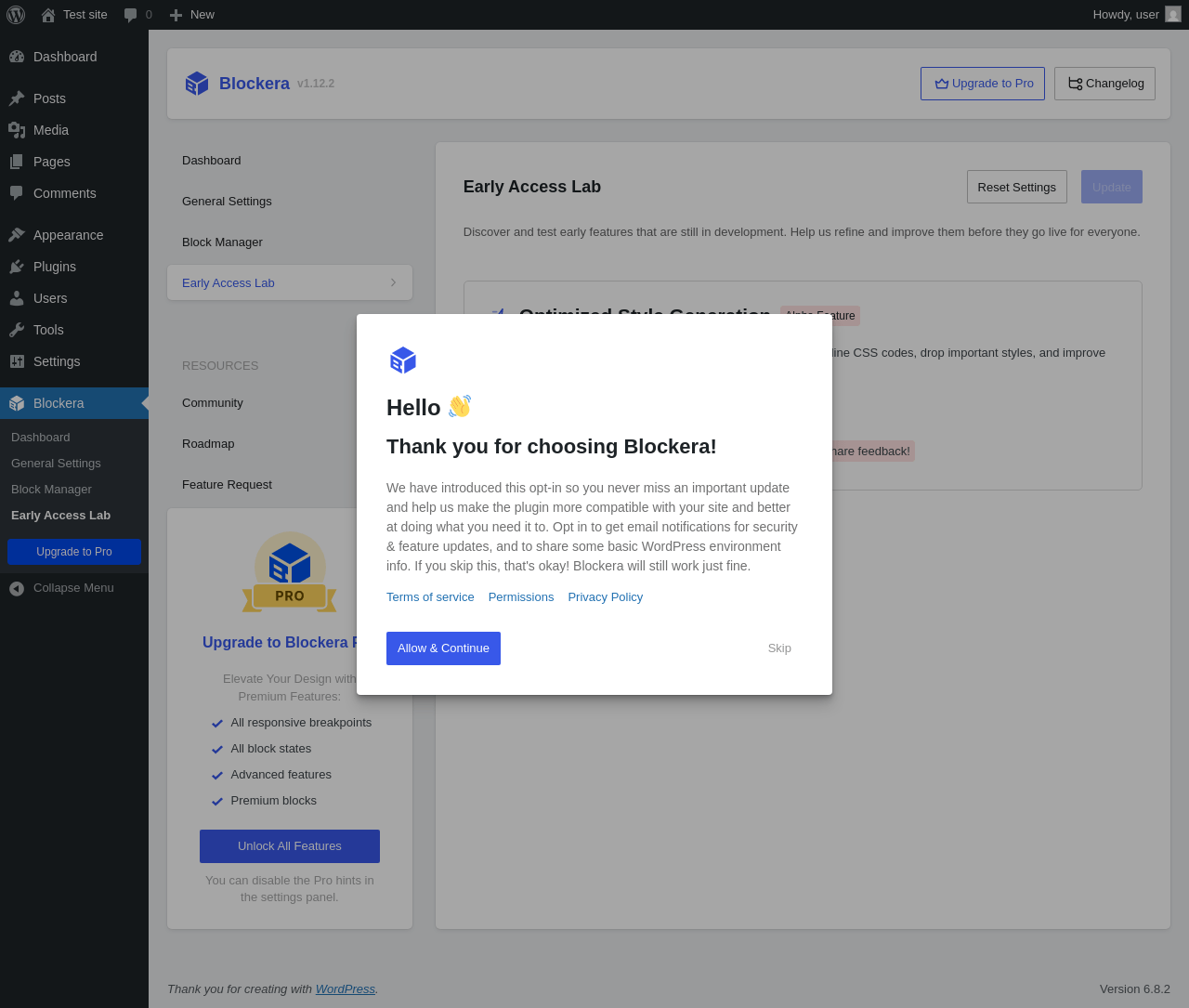Viewport: 1189px width, 1008px height.
Task: Click Collapse Menu label
Action: coord(73,588)
